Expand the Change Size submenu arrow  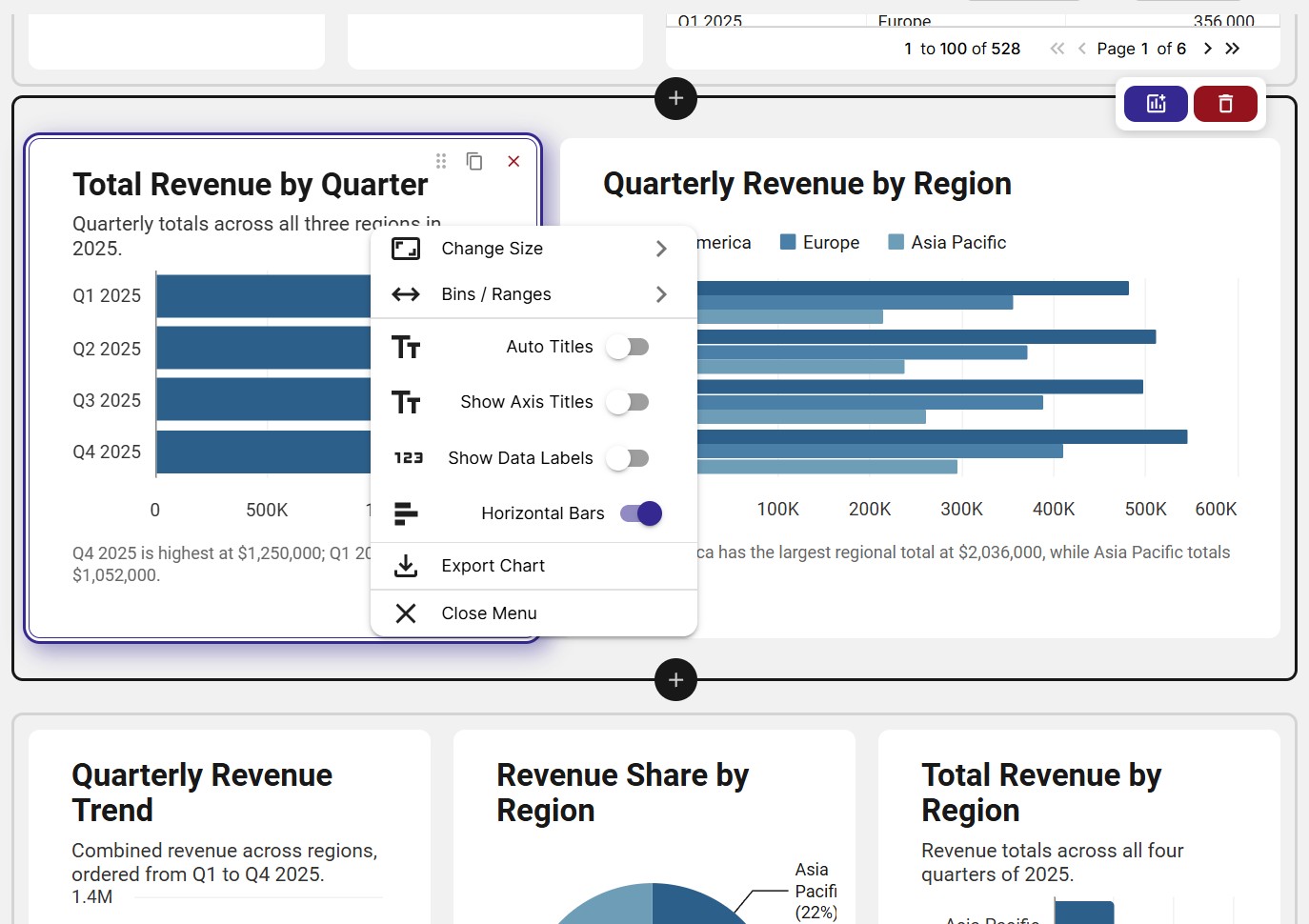pos(661,249)
